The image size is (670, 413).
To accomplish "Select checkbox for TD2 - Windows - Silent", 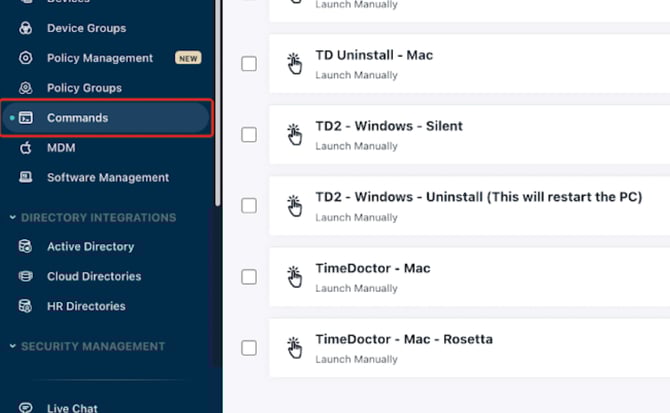I will click(249, 135).
